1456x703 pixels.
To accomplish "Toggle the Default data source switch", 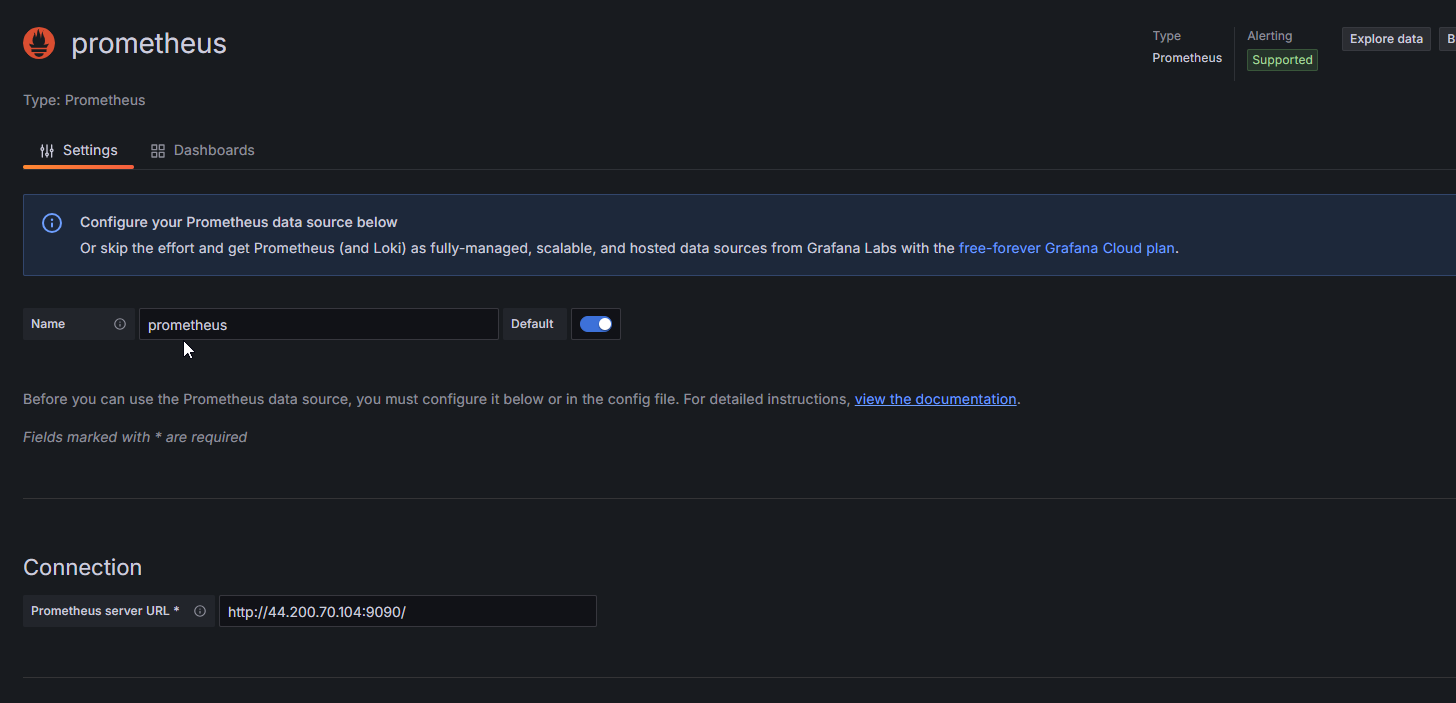I will 596,324.
